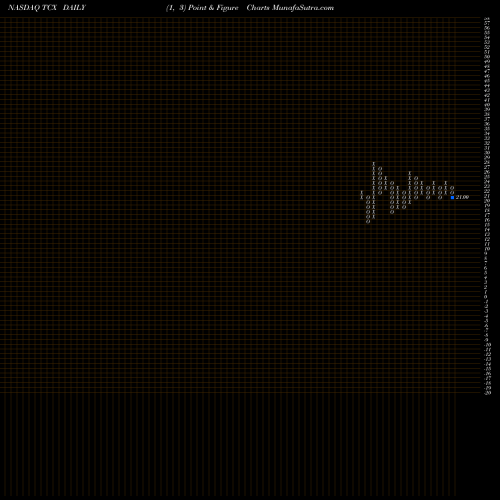Screen dimensions: 500x500
Task: Click the Charts MunafaSutra.com text
Action: 290,8
